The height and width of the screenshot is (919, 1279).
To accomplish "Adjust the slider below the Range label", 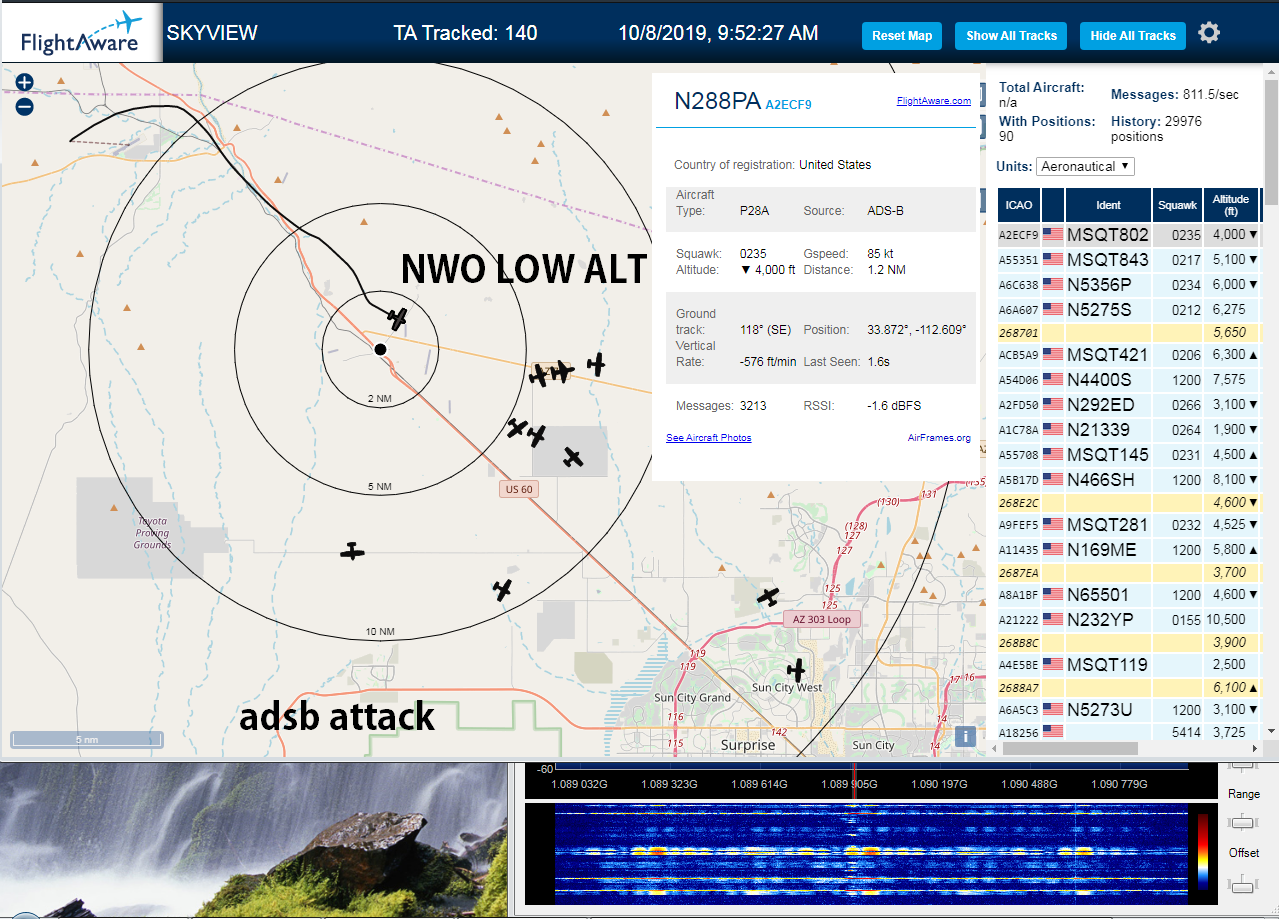I will tap(1242, 822).
